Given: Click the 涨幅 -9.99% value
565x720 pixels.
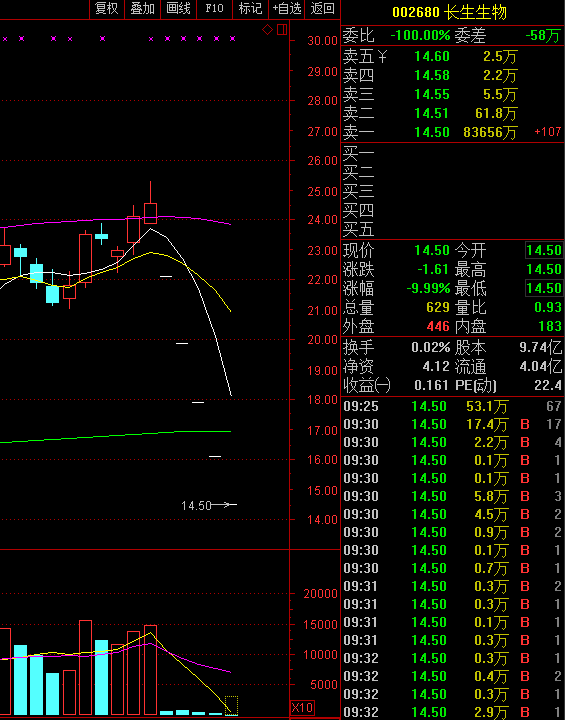Looking at the screenshot, I should (428, 289).
